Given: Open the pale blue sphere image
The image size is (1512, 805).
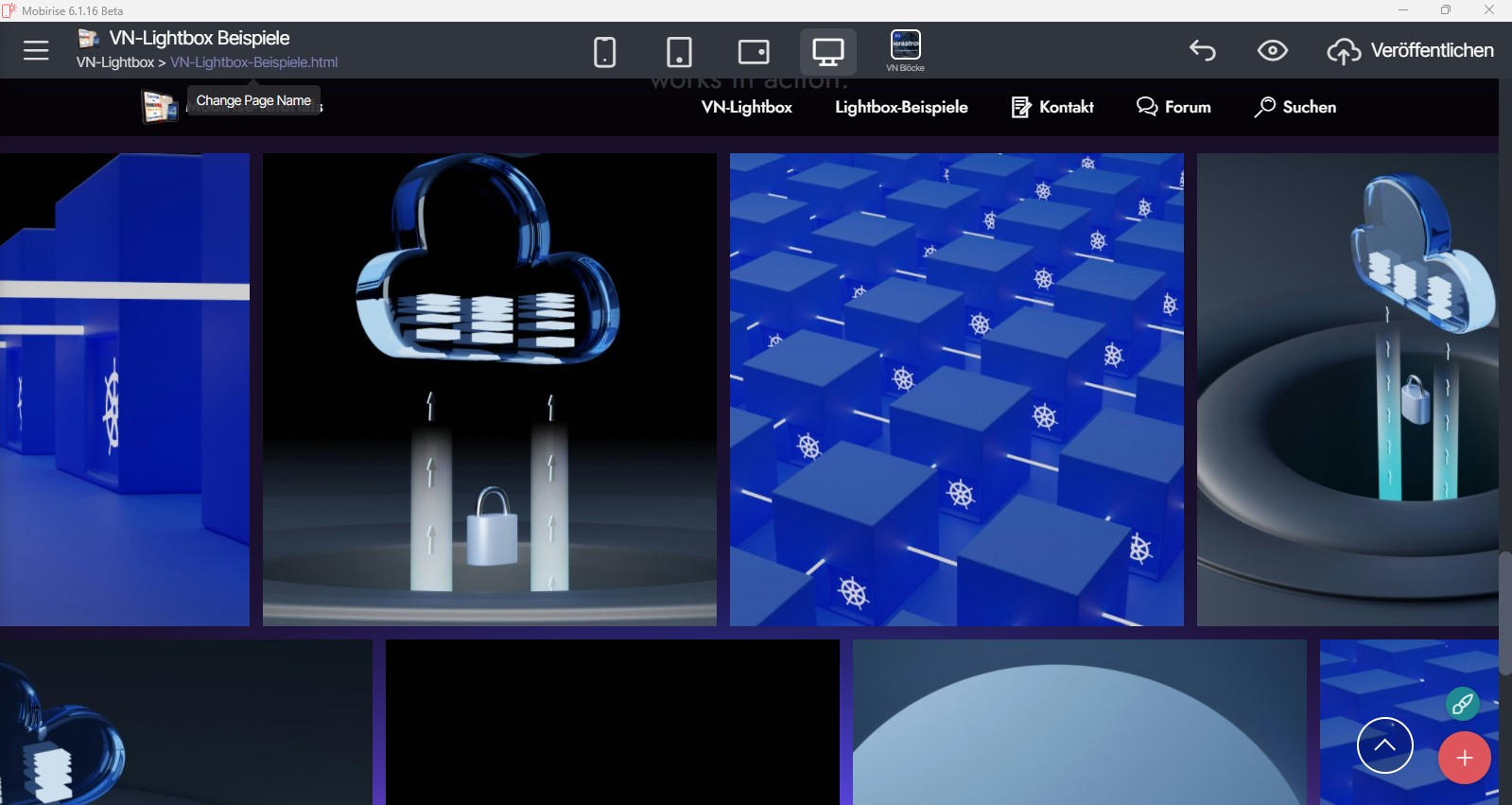Looking at the screenshot, I should [1080, 722].
